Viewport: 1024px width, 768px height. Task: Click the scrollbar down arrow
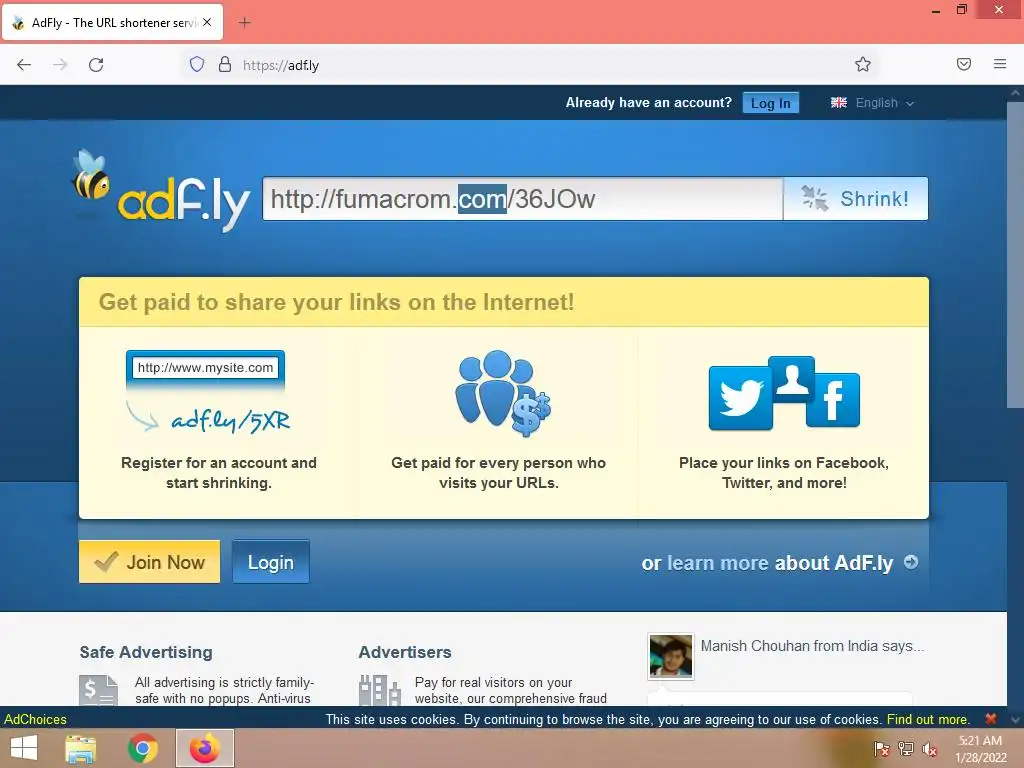tap(1016, 720)
